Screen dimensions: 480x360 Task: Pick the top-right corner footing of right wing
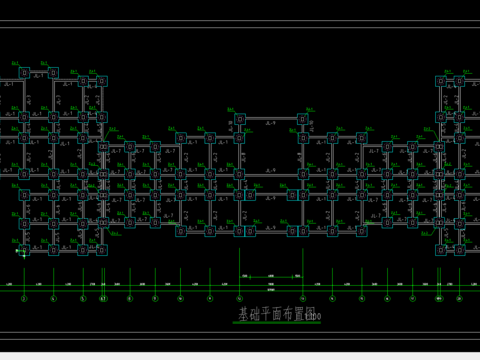tap(459, 81)
